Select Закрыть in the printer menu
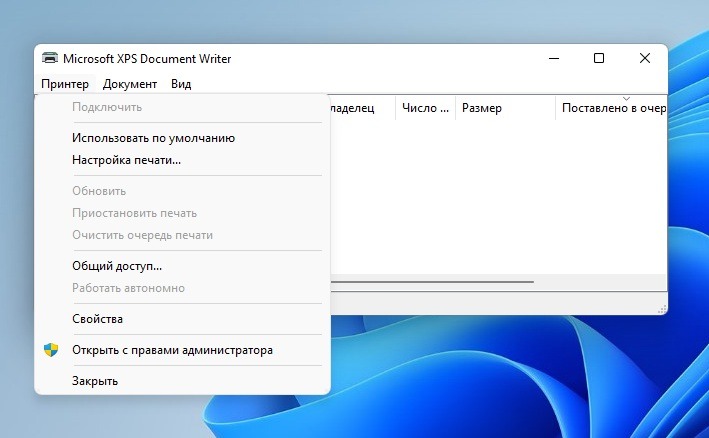The width and height of the screenshot is (709, 438). pos(182,381)
